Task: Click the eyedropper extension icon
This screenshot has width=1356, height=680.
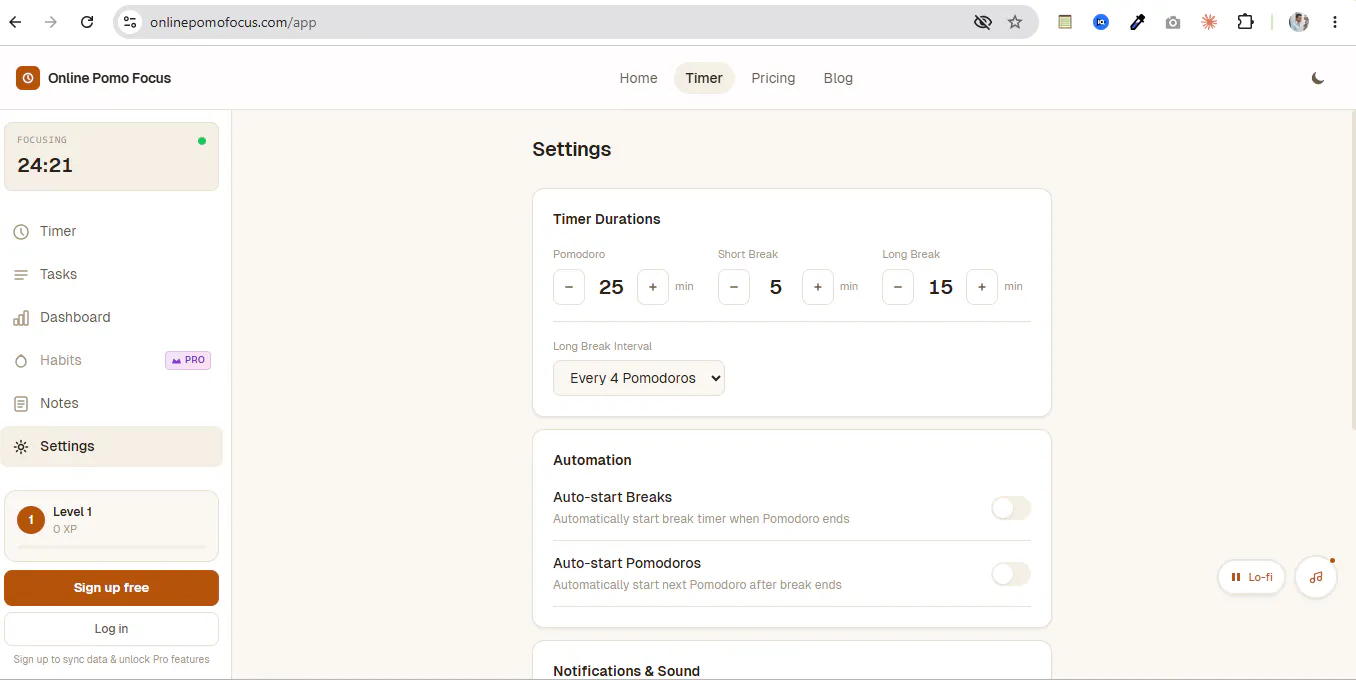Action: pyautogui.click(x=1137, y=22)
